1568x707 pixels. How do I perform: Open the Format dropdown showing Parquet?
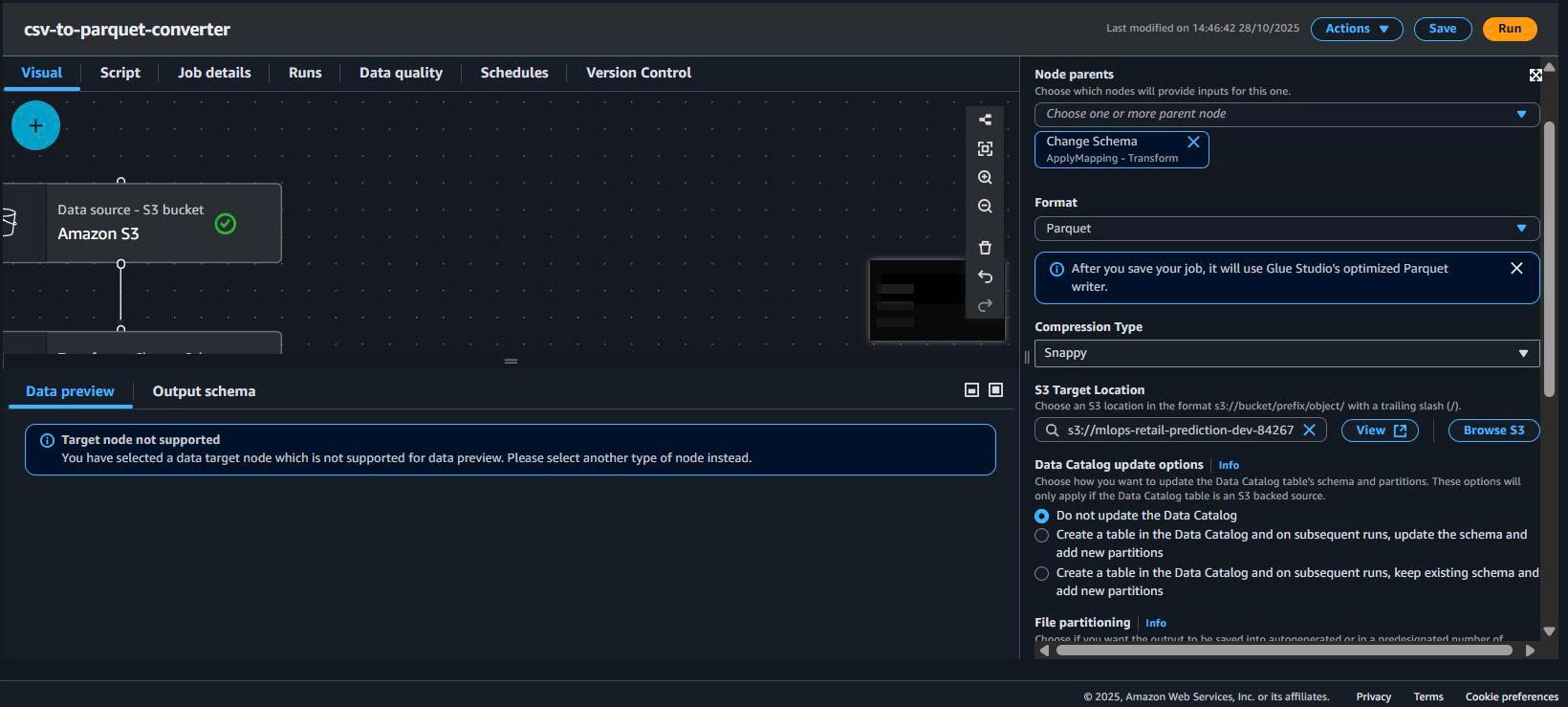click(x=1286, y=229)
